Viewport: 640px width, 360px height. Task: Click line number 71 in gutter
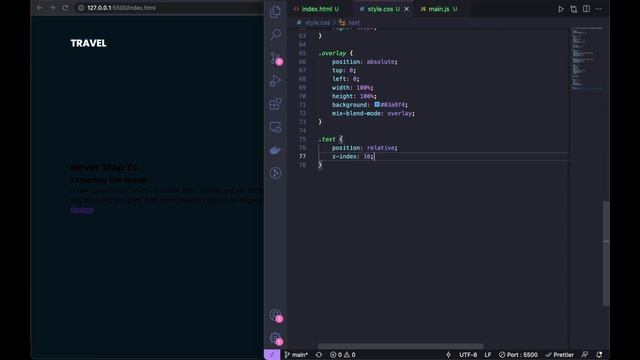tap(302, 105)
